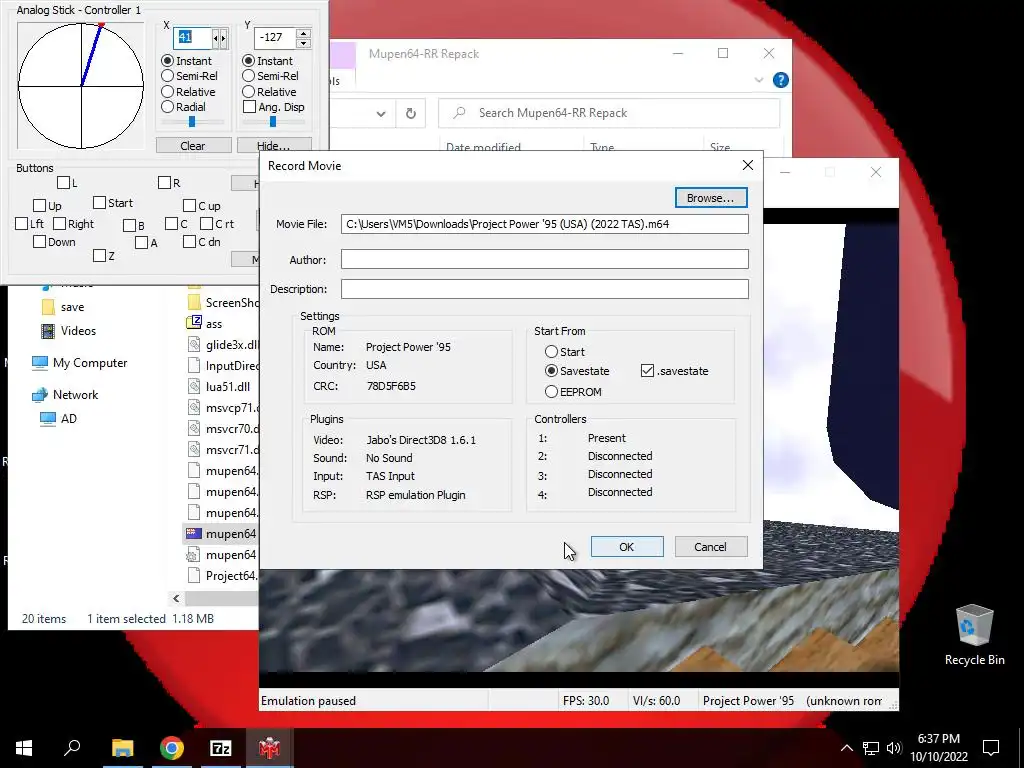
Task: Toggle the L button checkbox
Action: coord(64,183)
